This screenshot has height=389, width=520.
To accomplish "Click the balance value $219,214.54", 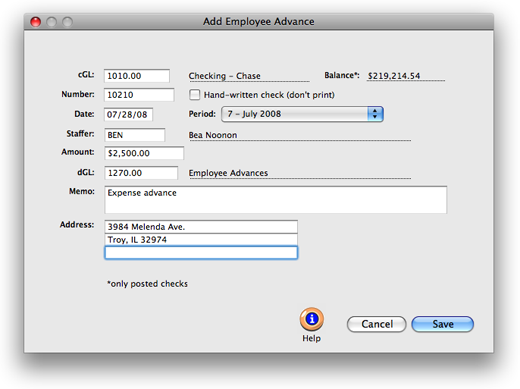I will click(394, 76).
